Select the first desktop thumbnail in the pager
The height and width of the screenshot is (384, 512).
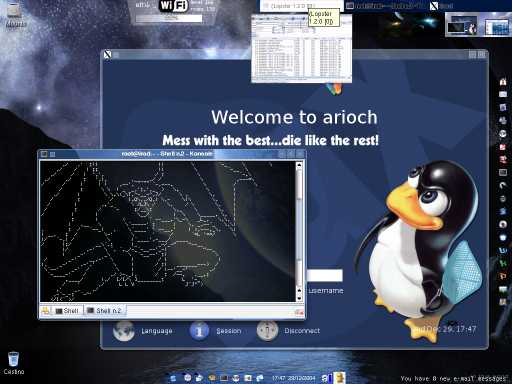click(x=462, y=25)
